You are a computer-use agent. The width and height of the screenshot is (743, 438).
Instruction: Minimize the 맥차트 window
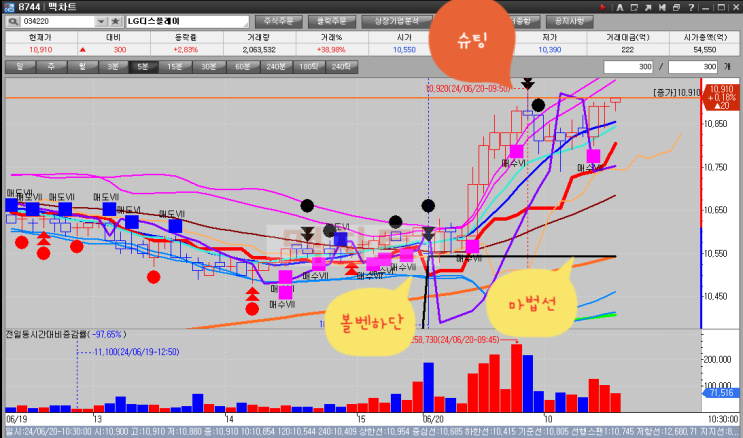(706, 8)
